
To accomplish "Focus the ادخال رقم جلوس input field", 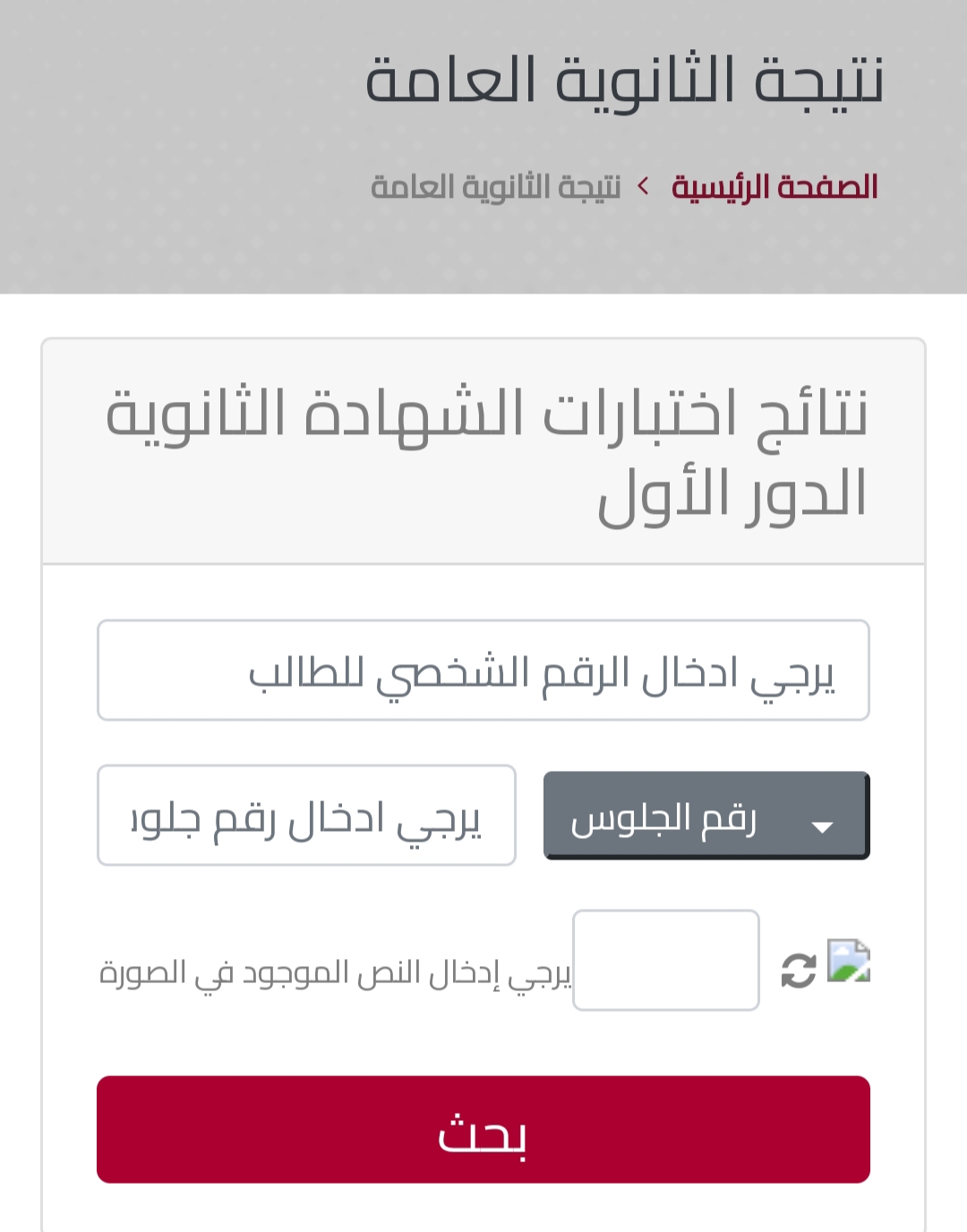I will (306, 815).
